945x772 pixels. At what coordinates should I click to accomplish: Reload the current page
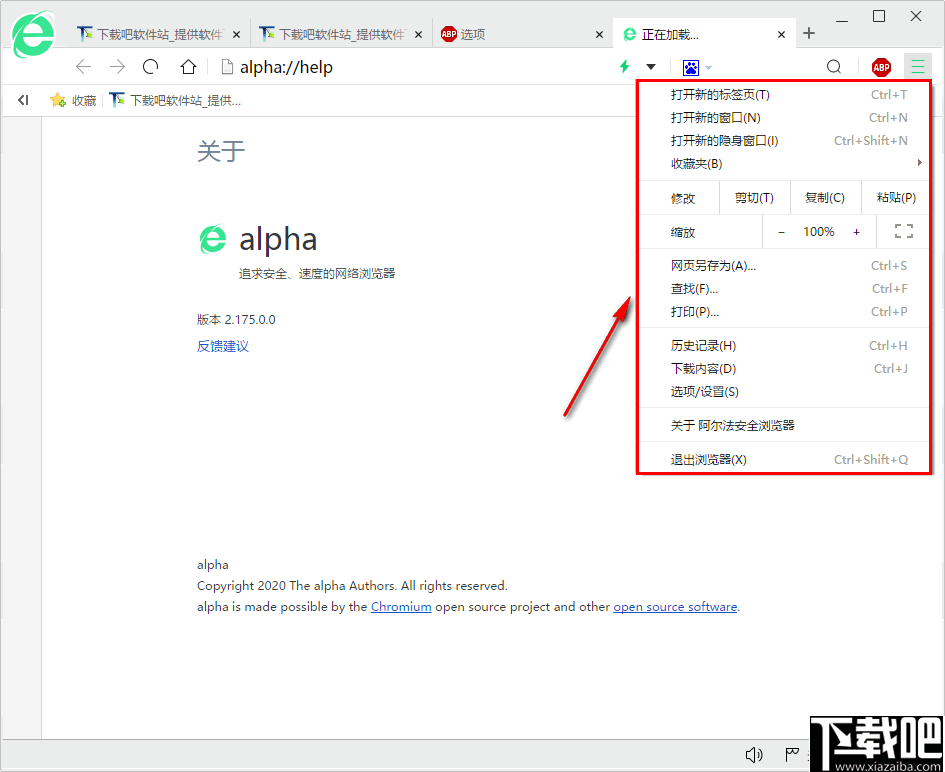(150, 66)
